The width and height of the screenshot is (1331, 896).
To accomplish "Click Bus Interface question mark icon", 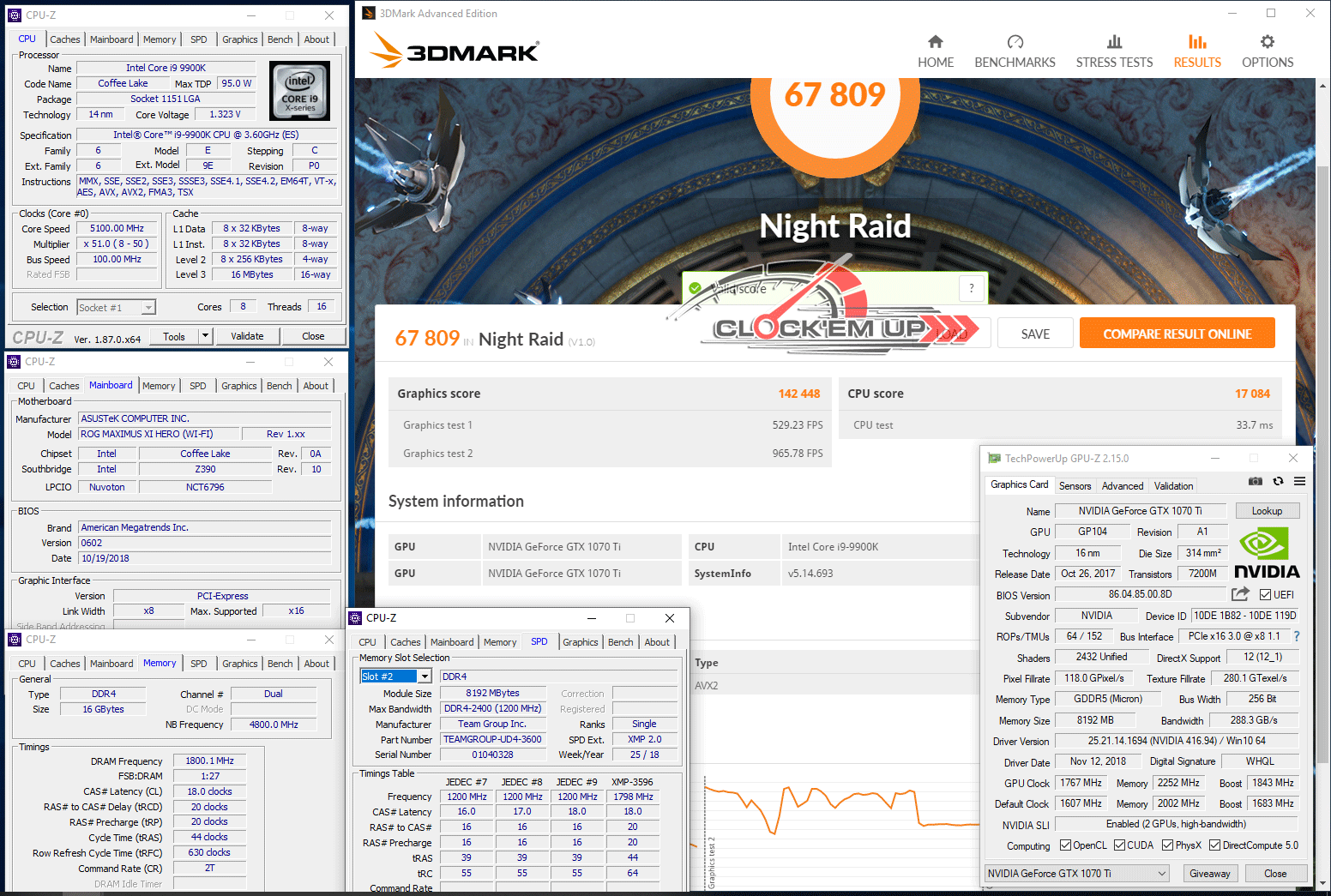I will 1296,636.
